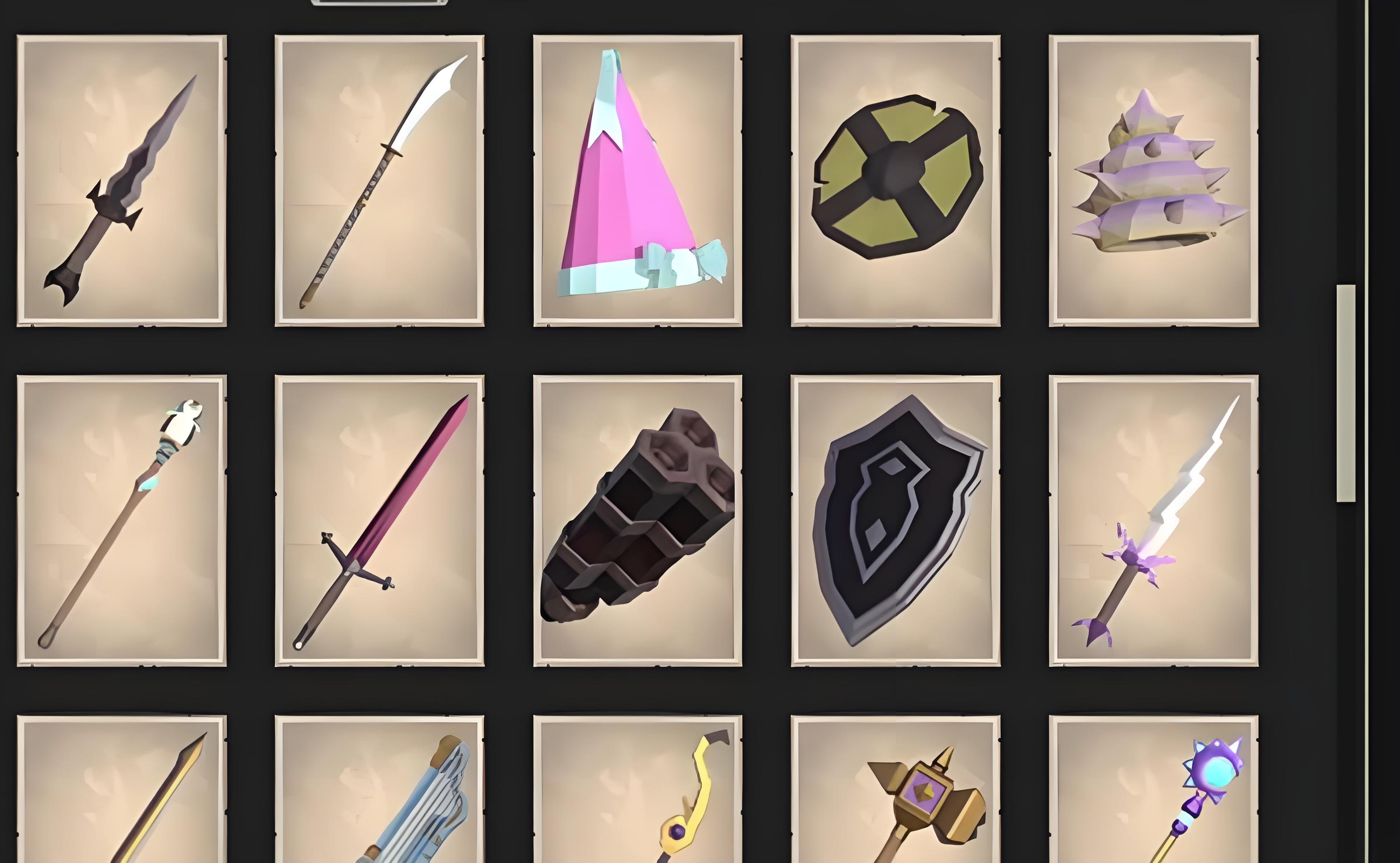
Task: Click the thin vertical divider on right edge
Action: pyautogui.click(x=1367, y=431)
